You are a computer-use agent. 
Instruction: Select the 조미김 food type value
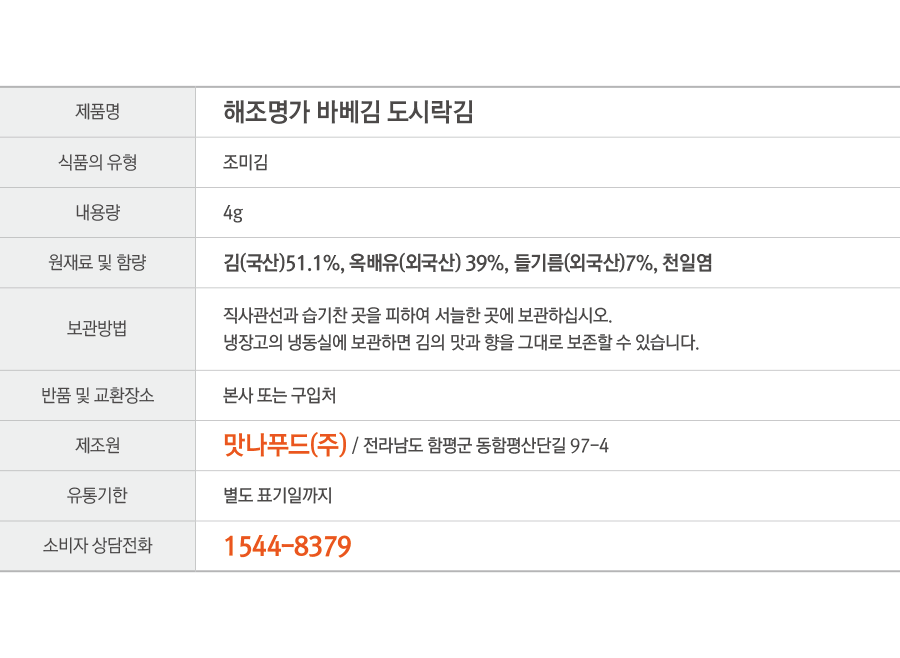click(x=246, y=162)
